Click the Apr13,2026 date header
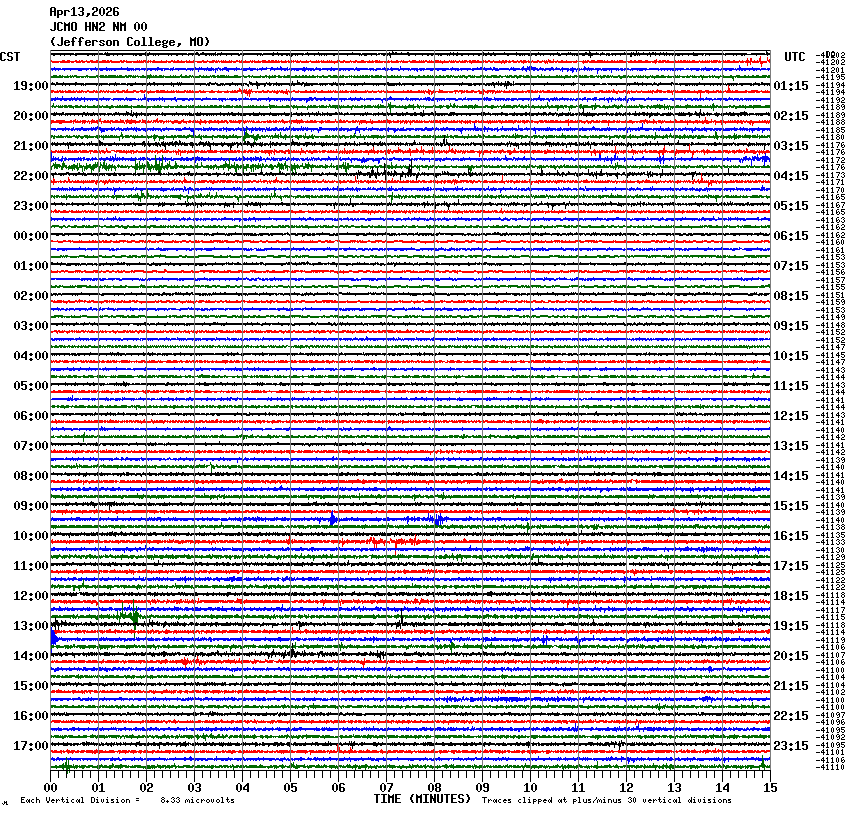 pos(84,12)
